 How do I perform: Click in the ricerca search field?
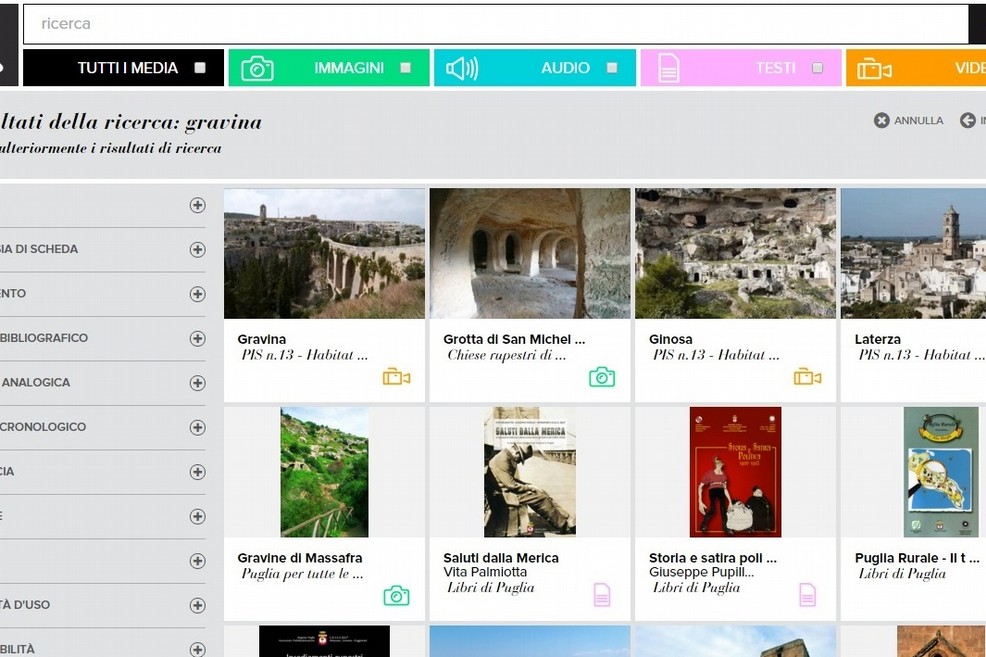(x=495, y=24)
